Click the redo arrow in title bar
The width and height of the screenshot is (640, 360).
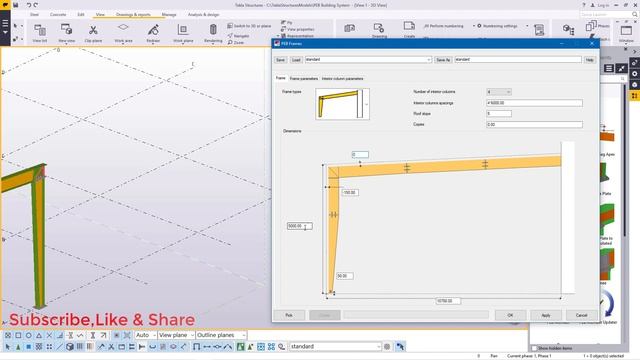tap(36, 5)
